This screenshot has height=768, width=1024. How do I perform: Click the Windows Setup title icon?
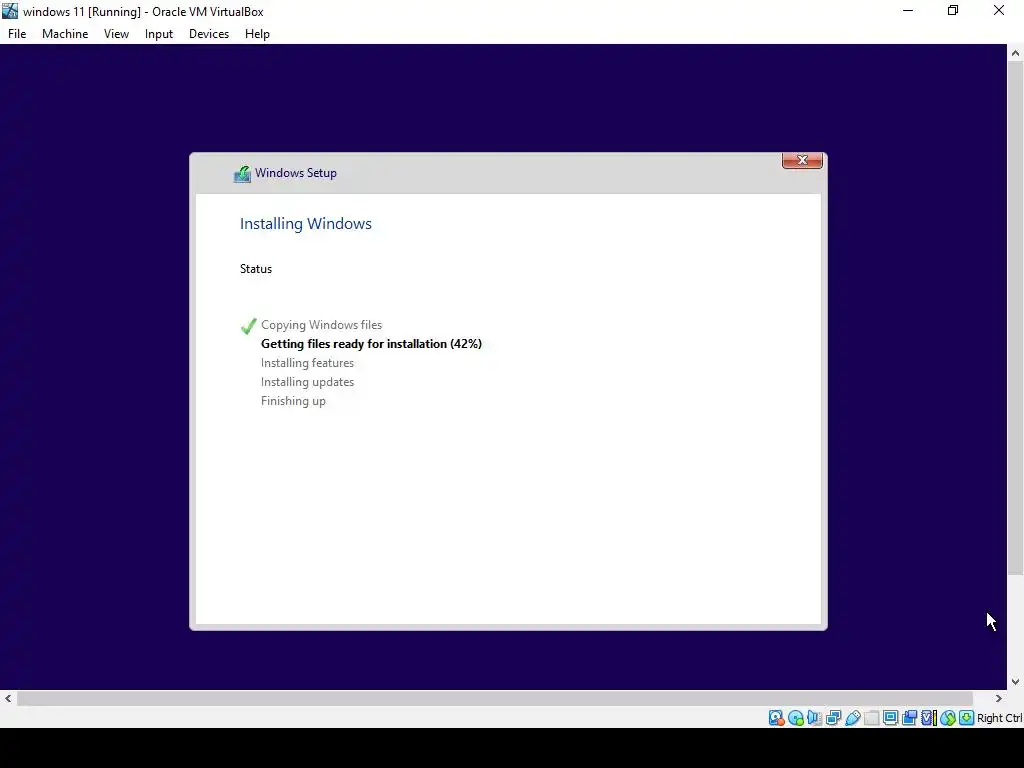(242, 174)
